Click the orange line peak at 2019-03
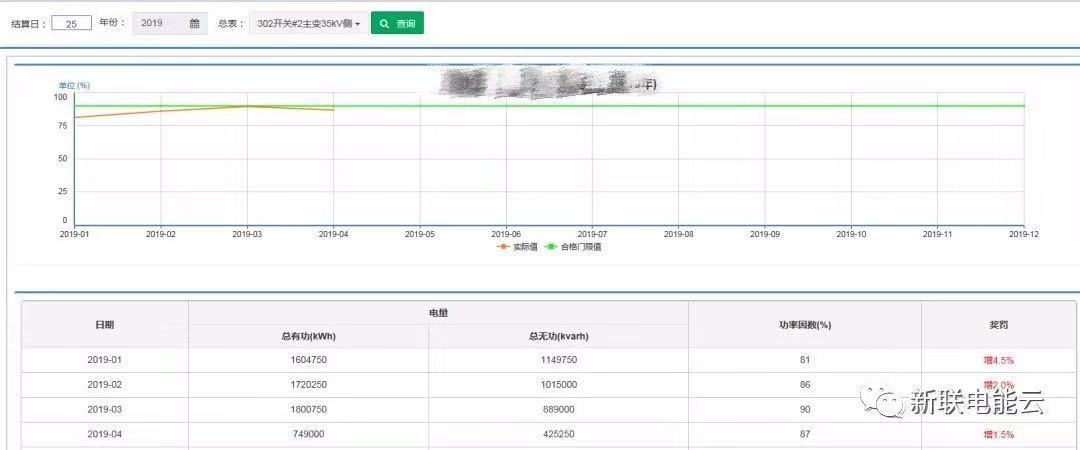The image size is (1080, 450). pyautogui.click(x=247, y=106)
